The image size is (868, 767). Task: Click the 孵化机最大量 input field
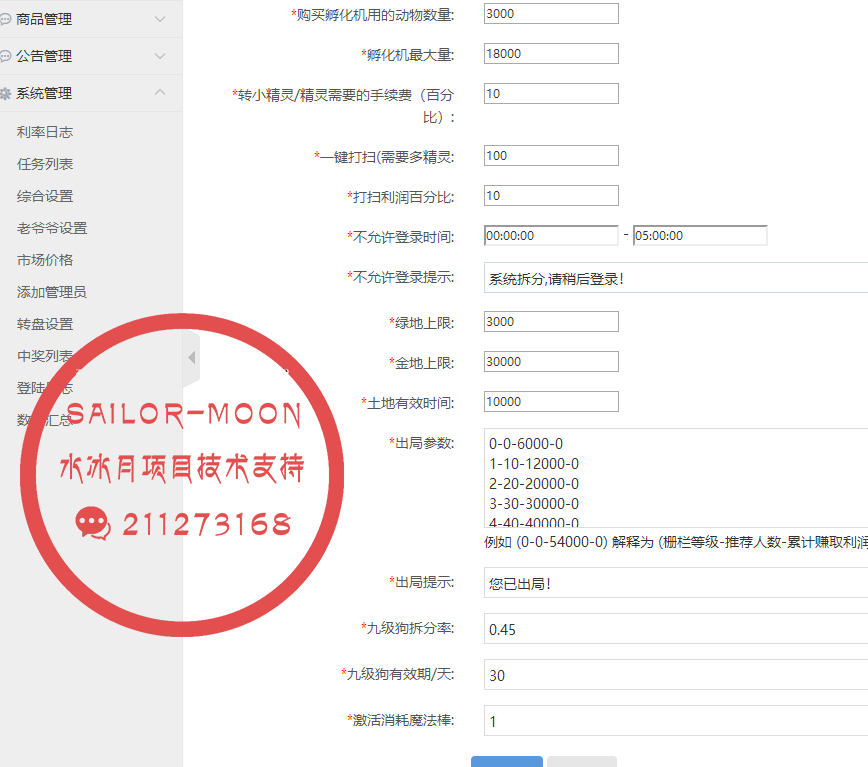point(550,53)
